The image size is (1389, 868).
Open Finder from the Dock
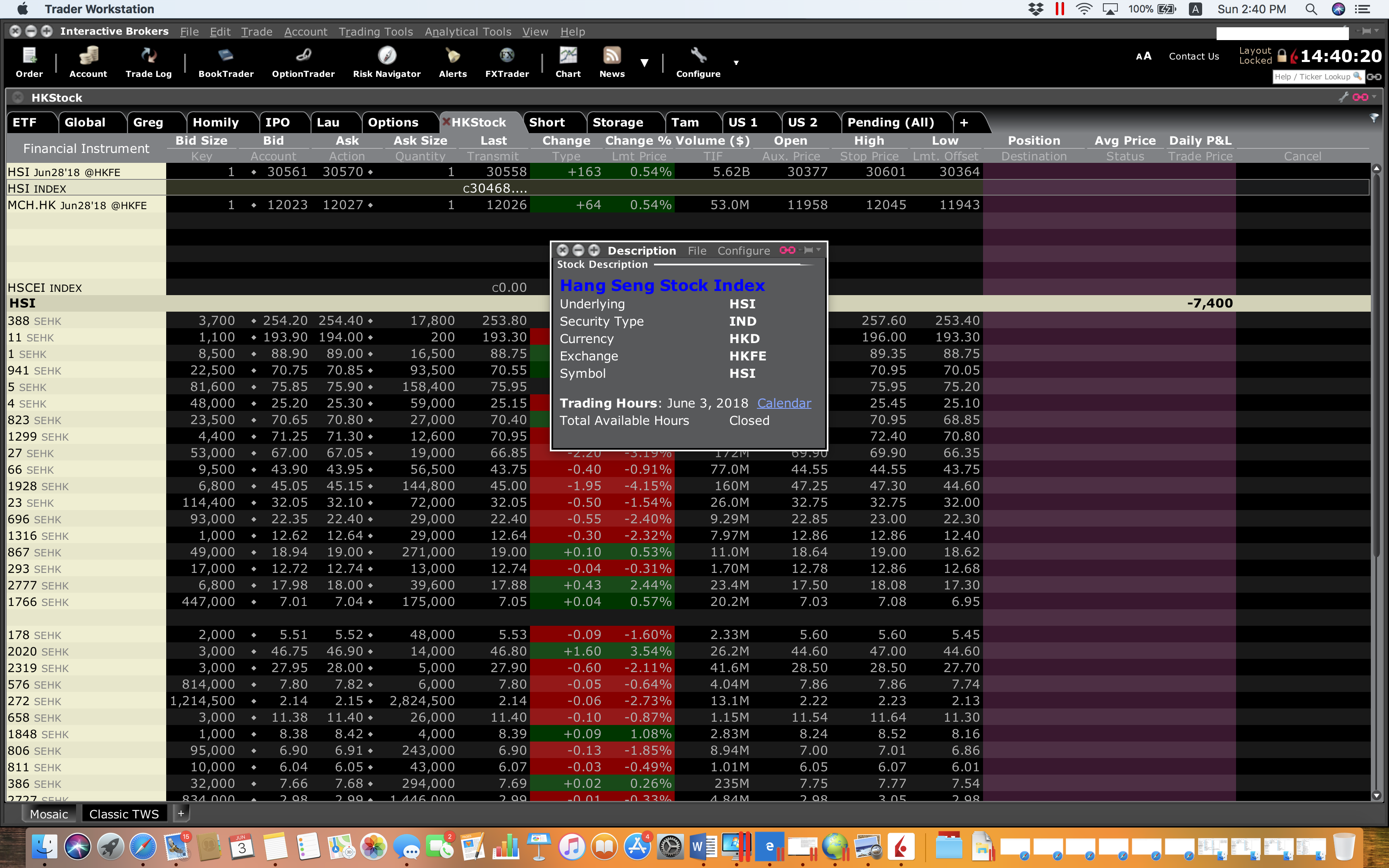44,846
